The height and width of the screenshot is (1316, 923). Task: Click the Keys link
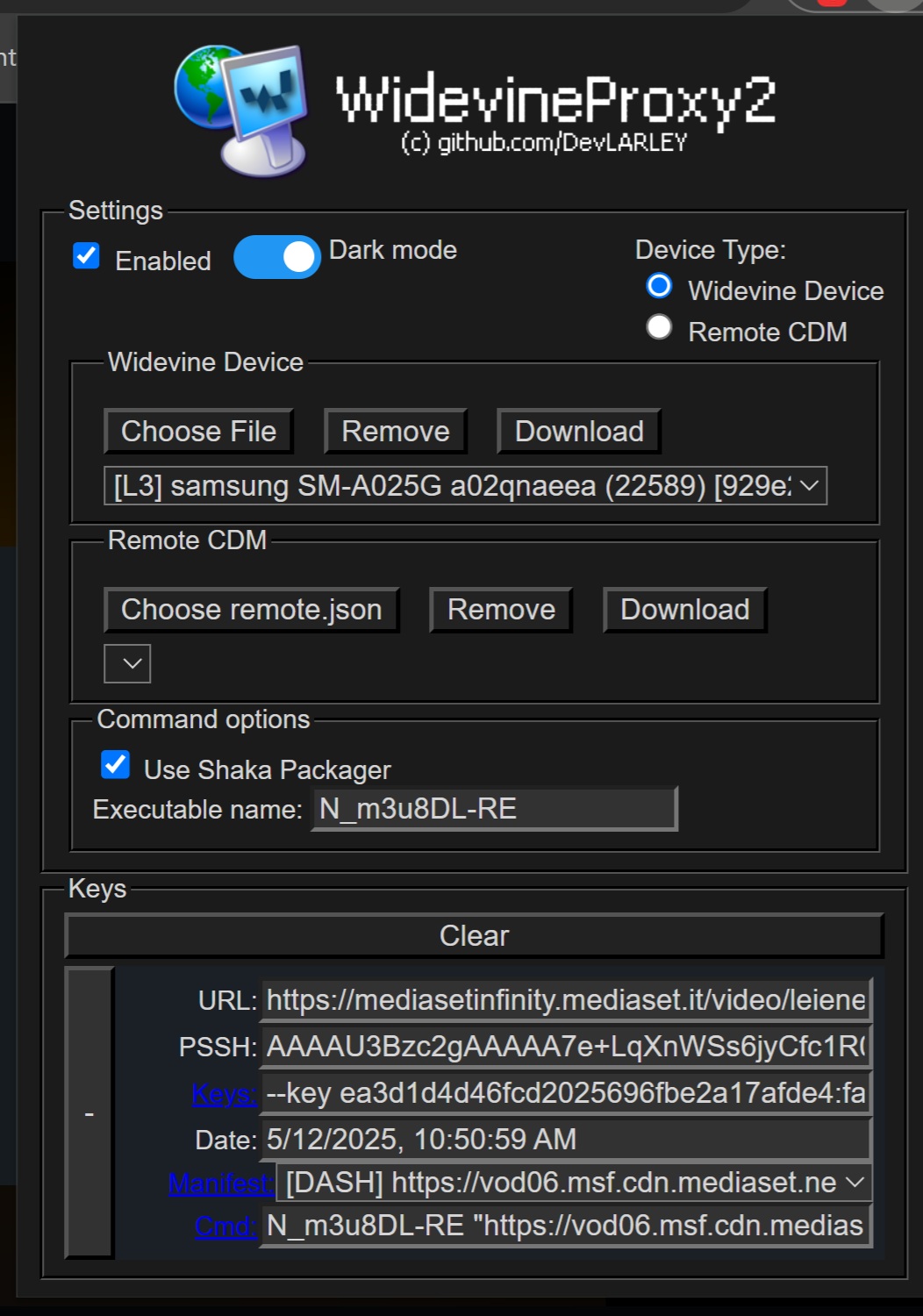225,1094
